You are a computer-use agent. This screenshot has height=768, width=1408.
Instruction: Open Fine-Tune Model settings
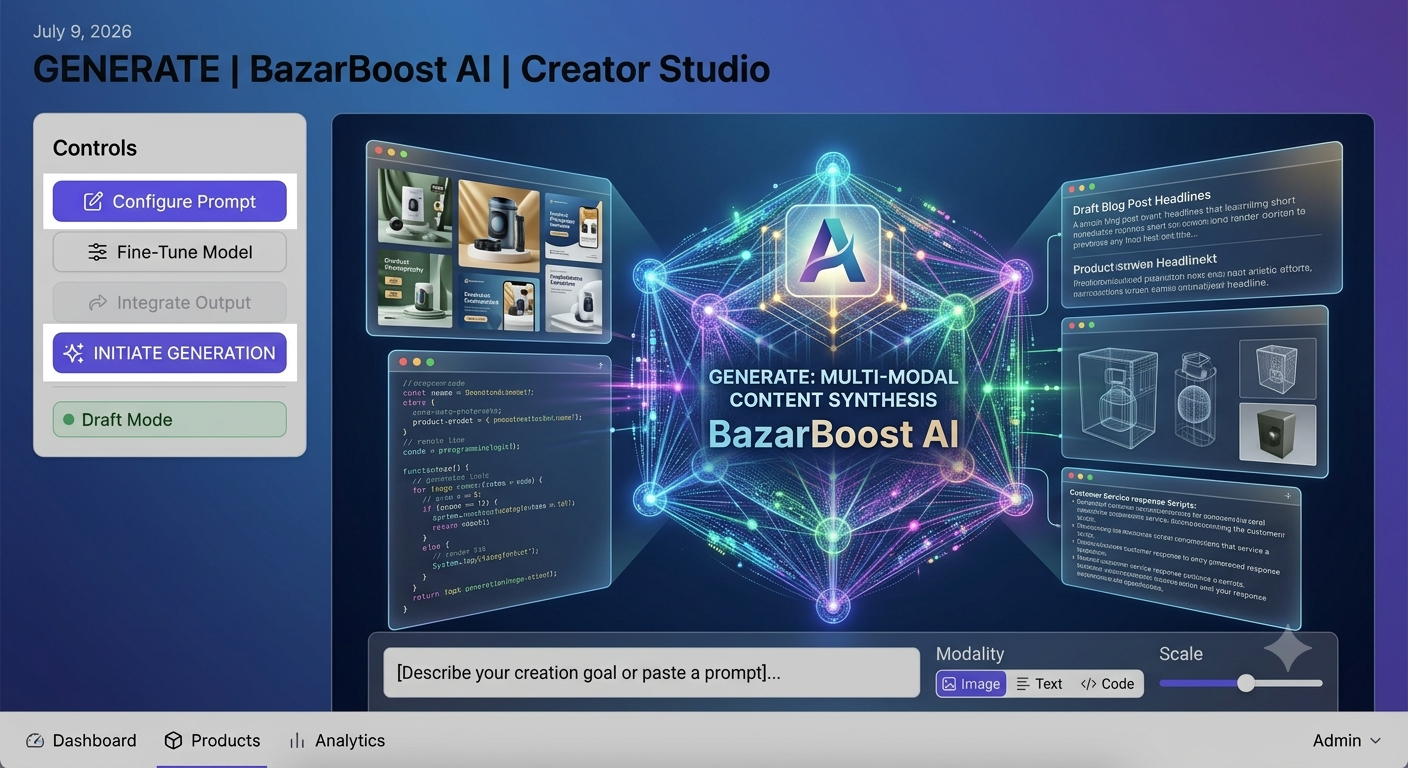pos(170,252)
